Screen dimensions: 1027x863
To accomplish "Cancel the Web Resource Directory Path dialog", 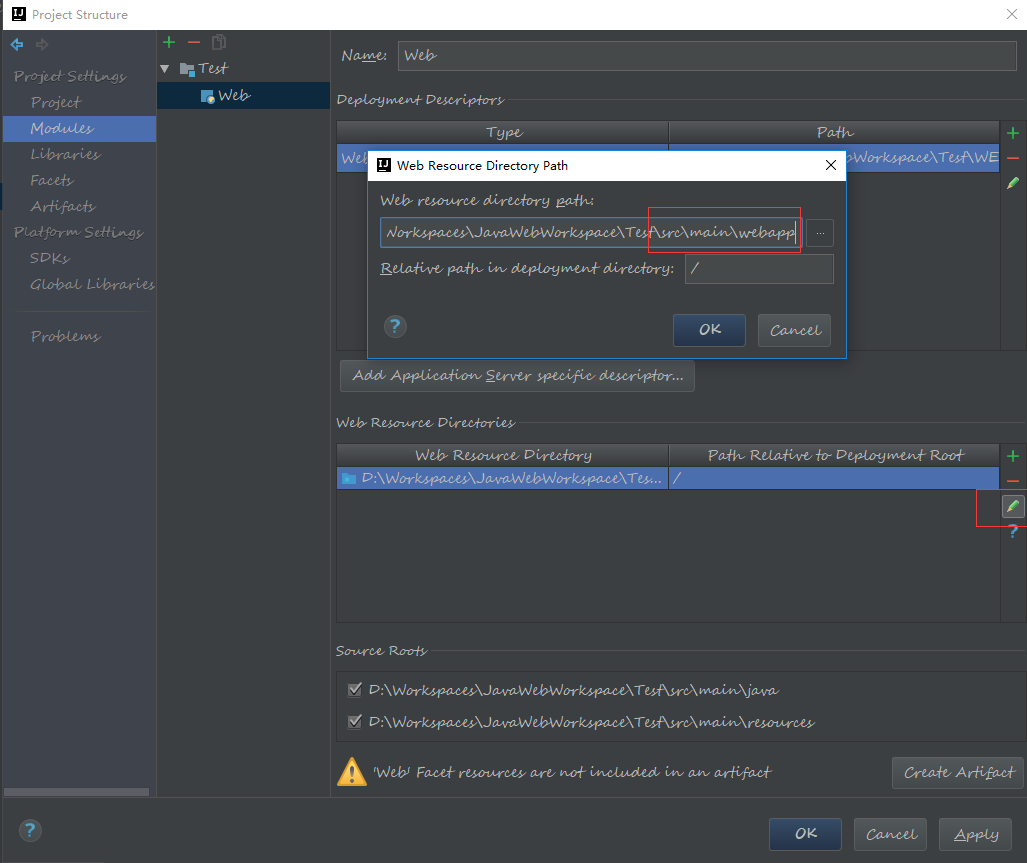I will [x=794, y=330].
